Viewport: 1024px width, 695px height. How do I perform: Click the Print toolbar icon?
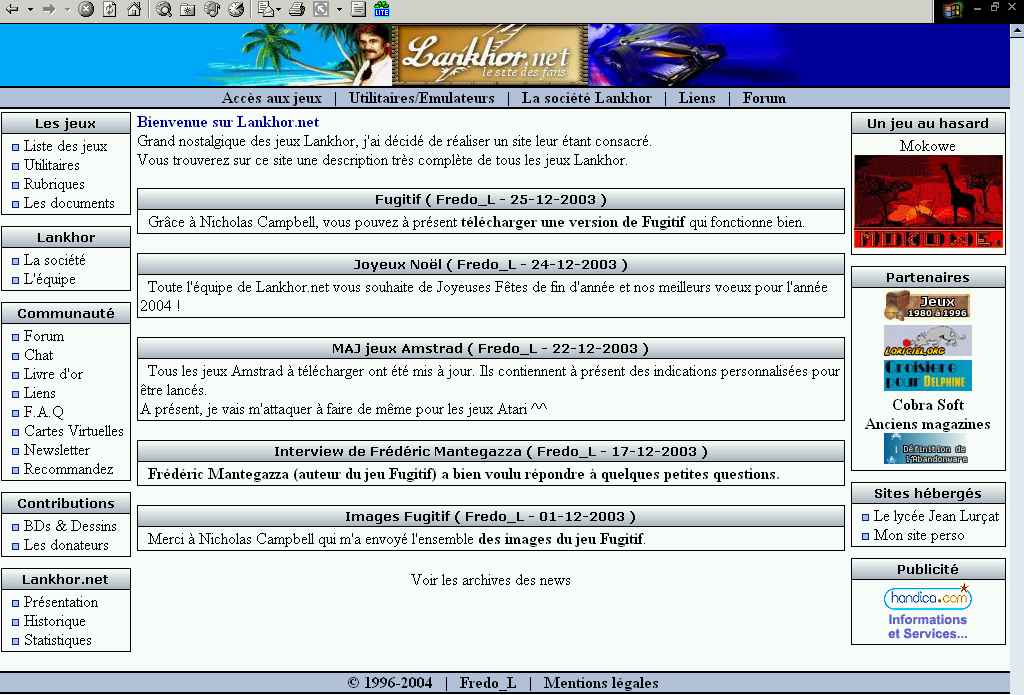click(297, 10)
